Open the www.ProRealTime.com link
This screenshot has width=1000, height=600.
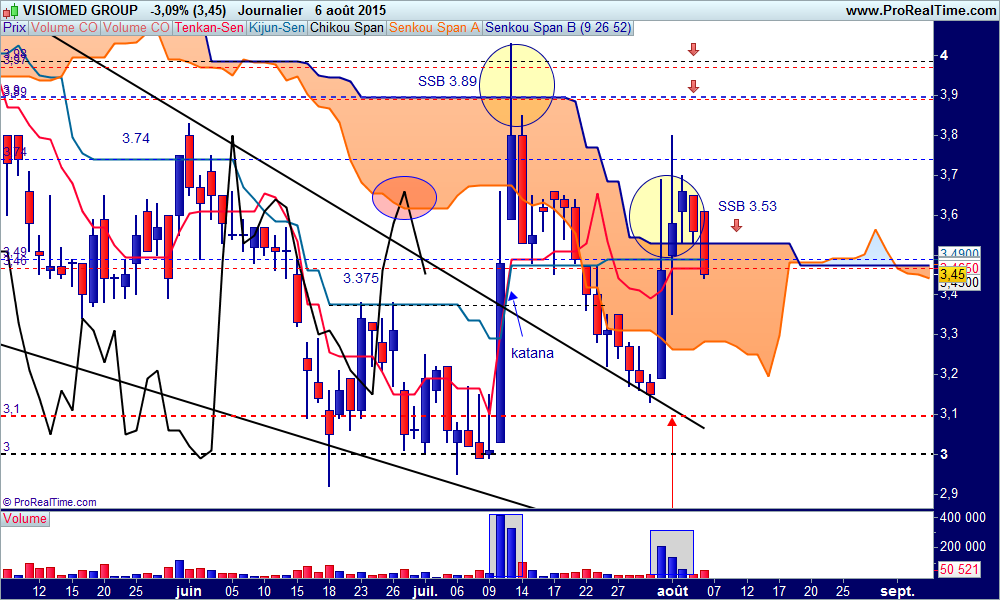(x=921, y=10)
